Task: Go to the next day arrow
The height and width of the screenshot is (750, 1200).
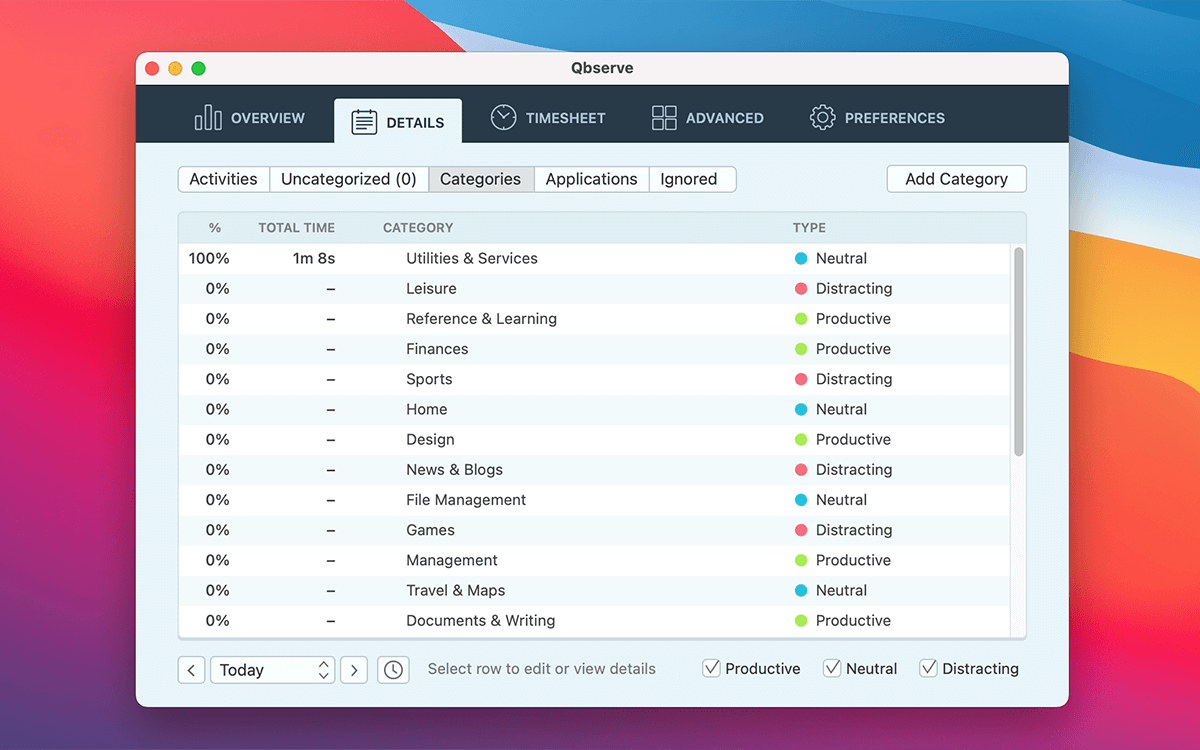Action: coord(354,670)
